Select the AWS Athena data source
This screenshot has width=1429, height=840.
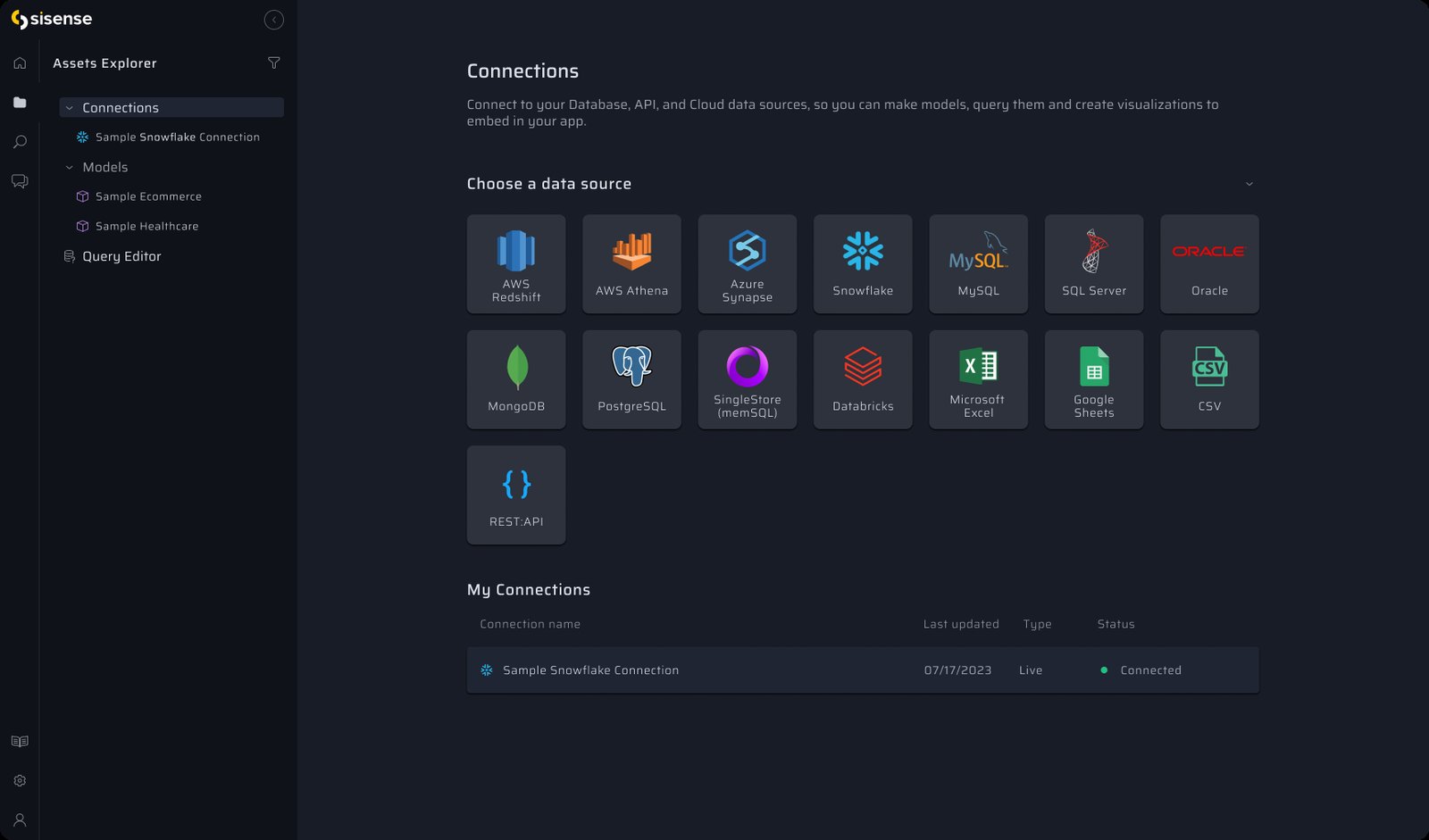pyautogui.click(x=631, y=264)
